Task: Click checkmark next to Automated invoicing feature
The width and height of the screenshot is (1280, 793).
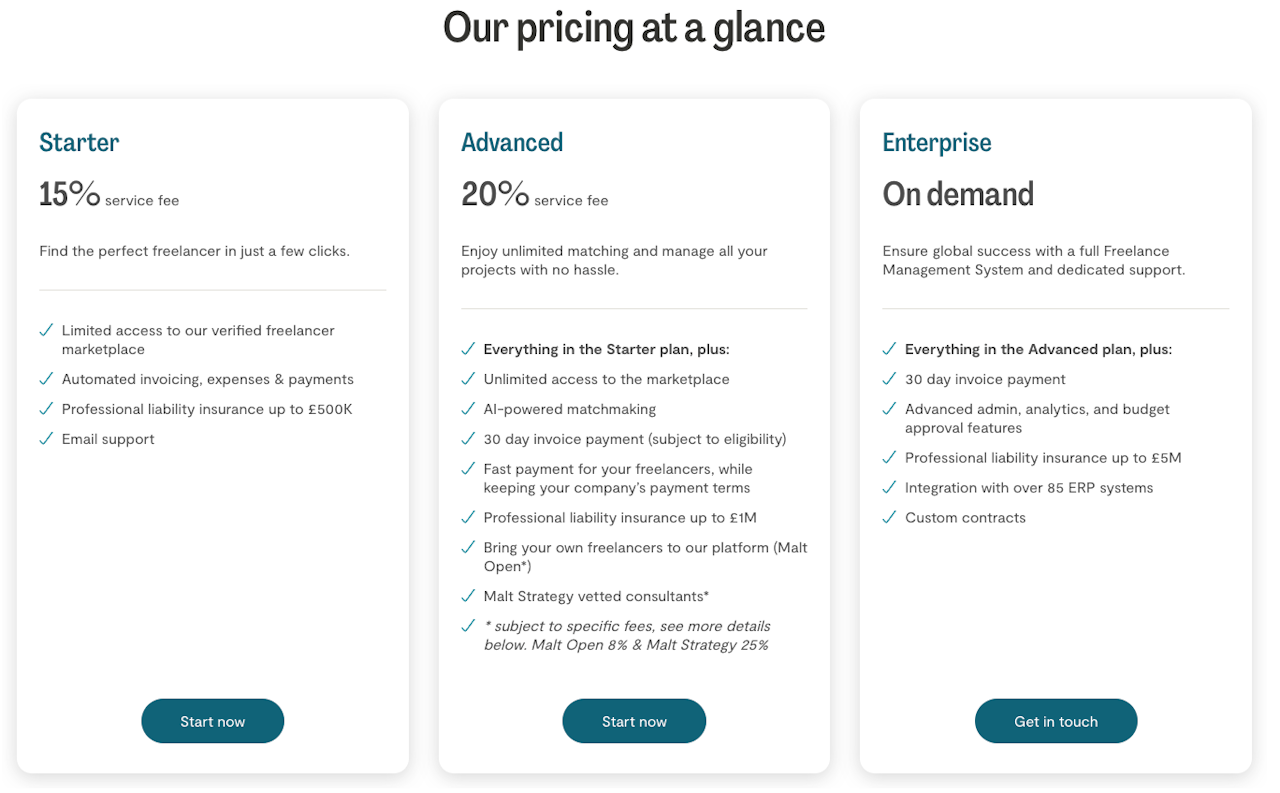Action: 46,379
